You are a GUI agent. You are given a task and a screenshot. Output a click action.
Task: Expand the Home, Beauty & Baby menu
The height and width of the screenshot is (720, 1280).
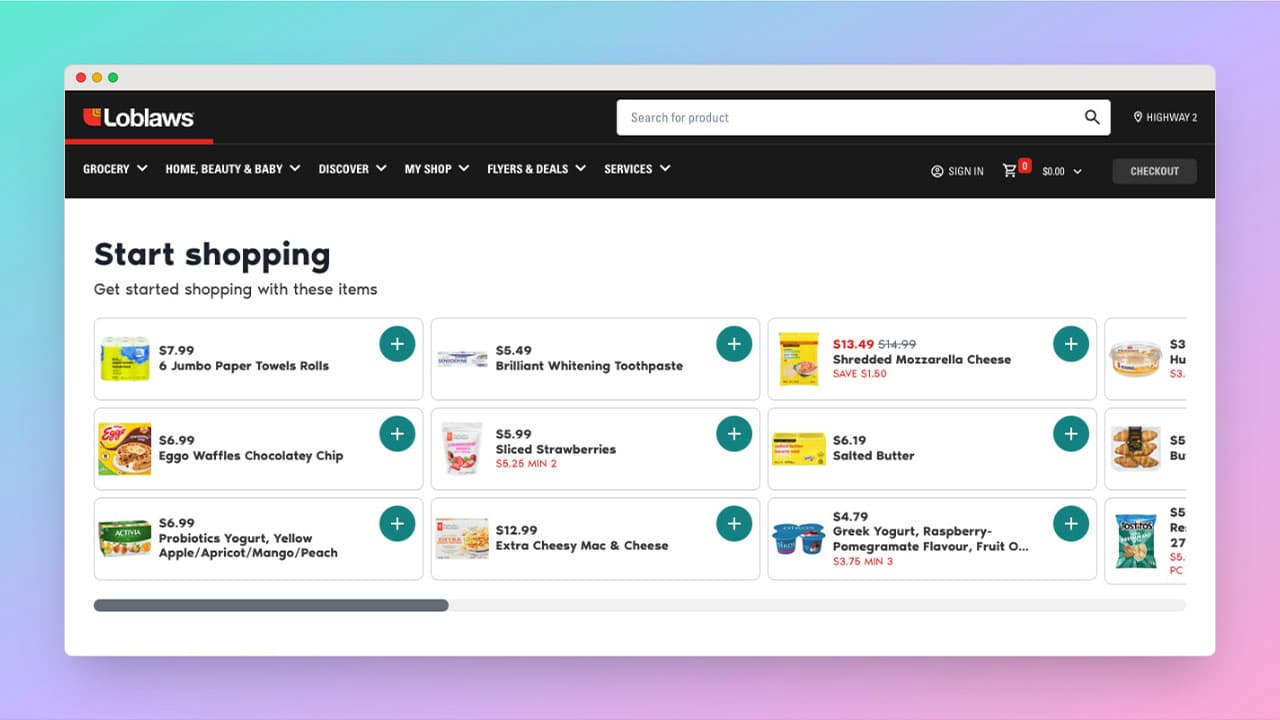pyautogui.click(x=232, y=169)
